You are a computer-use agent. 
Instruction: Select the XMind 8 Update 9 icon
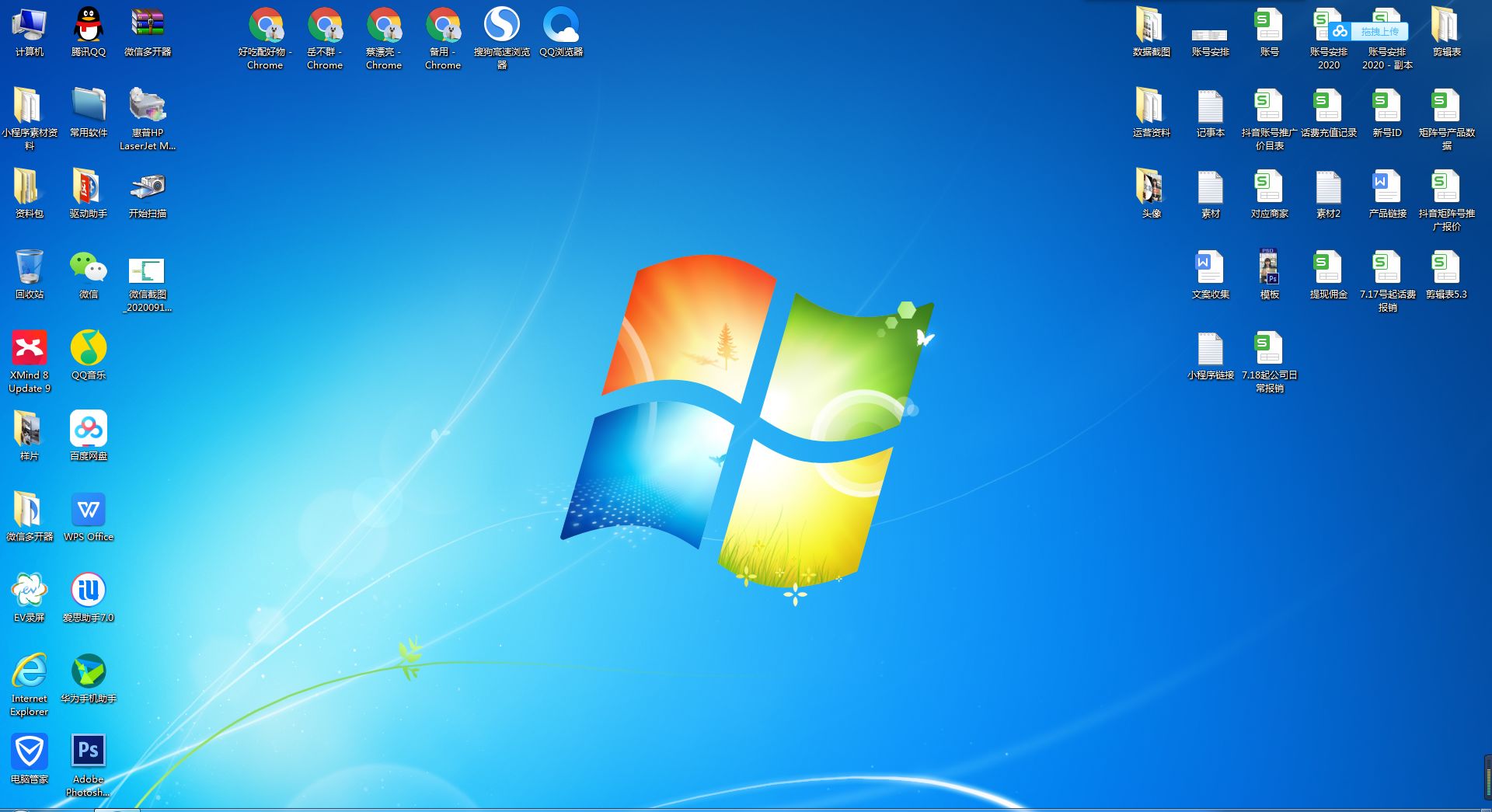coord(30,349)
